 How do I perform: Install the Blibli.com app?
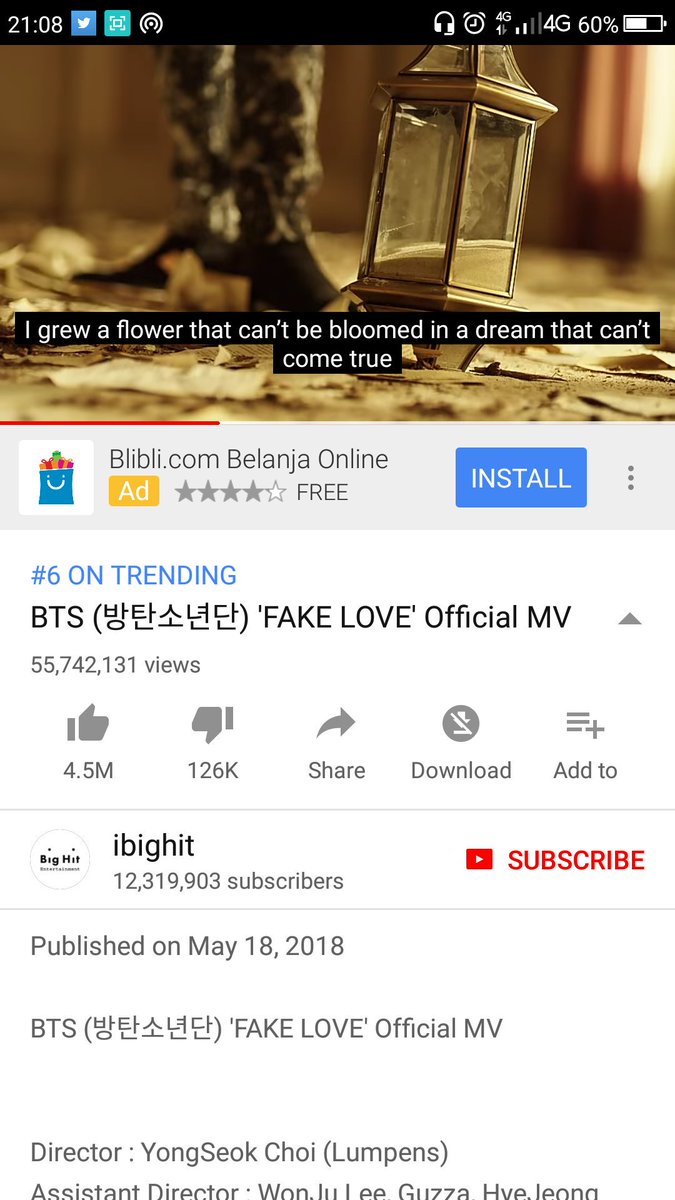[x=521, y=478]
